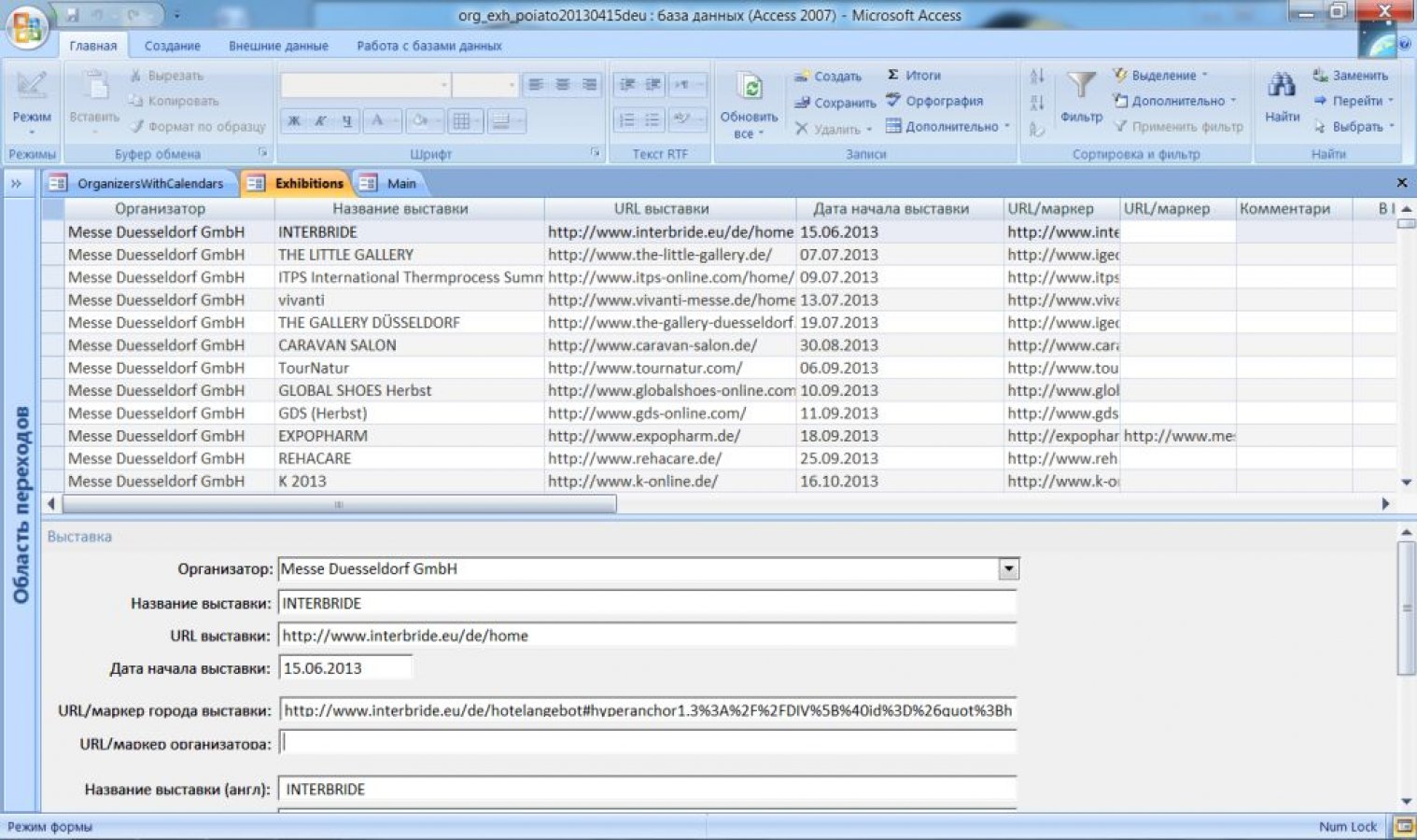Run the Орфография spell check

(934, 100)
